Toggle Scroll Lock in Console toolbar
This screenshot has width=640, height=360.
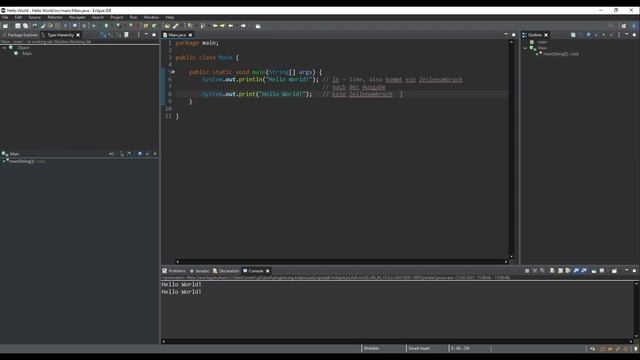(x=560, y=271)
